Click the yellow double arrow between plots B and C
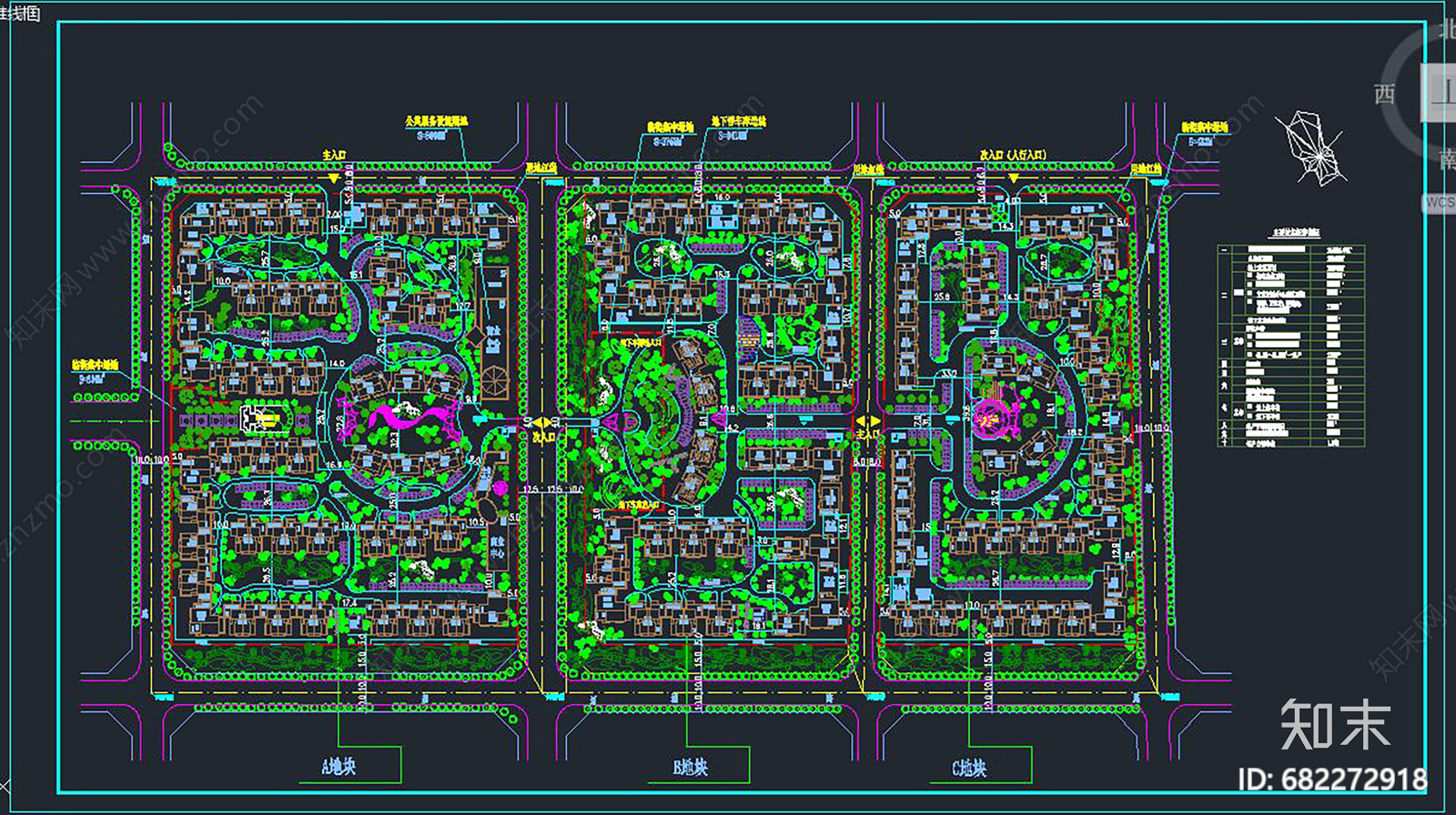The image size is (1456, 815). [867, 422]
